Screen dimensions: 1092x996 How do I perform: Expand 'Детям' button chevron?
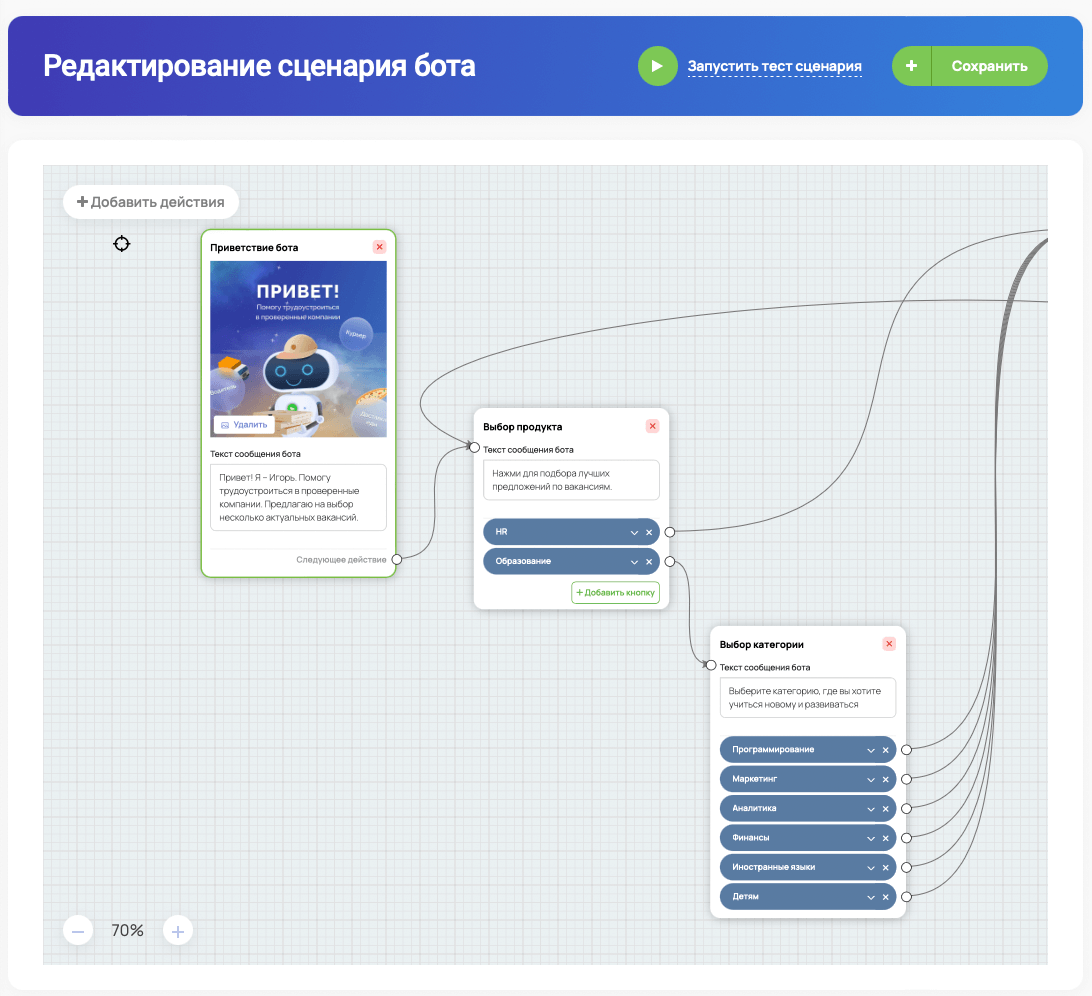(x=871, y=897)
